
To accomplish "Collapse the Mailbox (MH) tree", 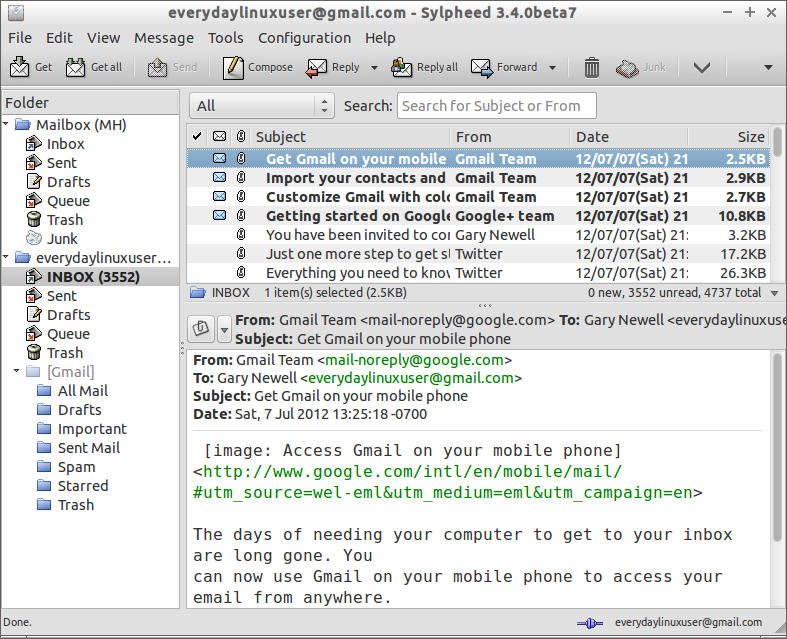I will point(6,123).
